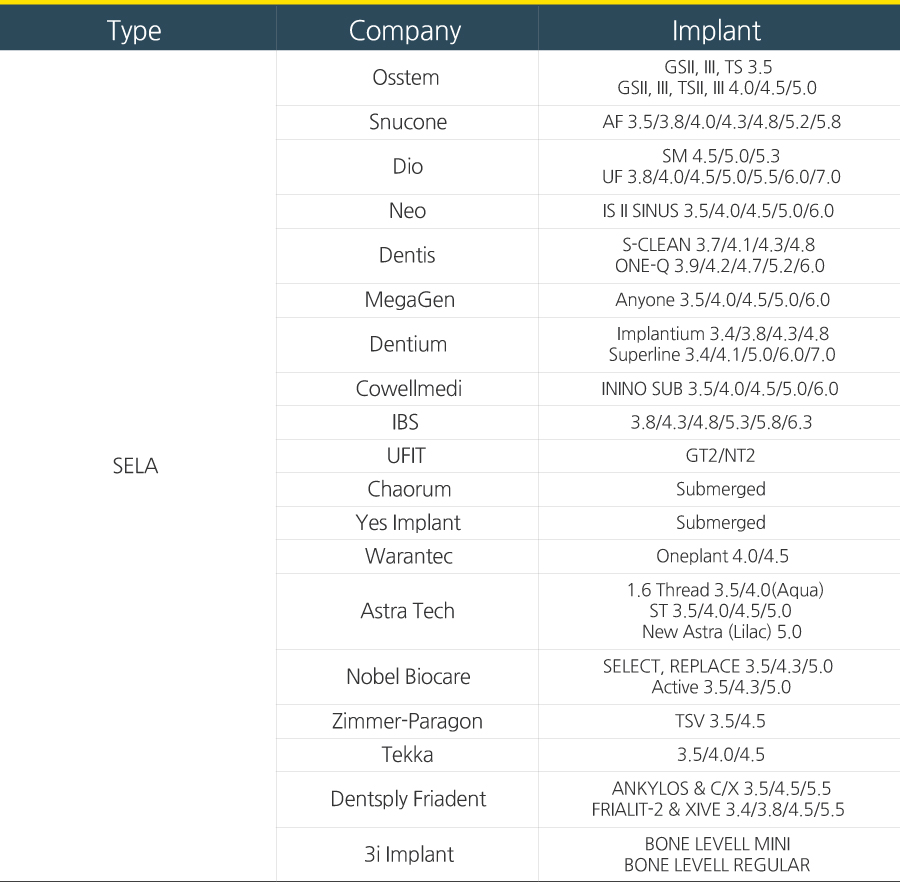
Task: Click the TSV 3.5/4.5 implant cell
Action: 717,721
